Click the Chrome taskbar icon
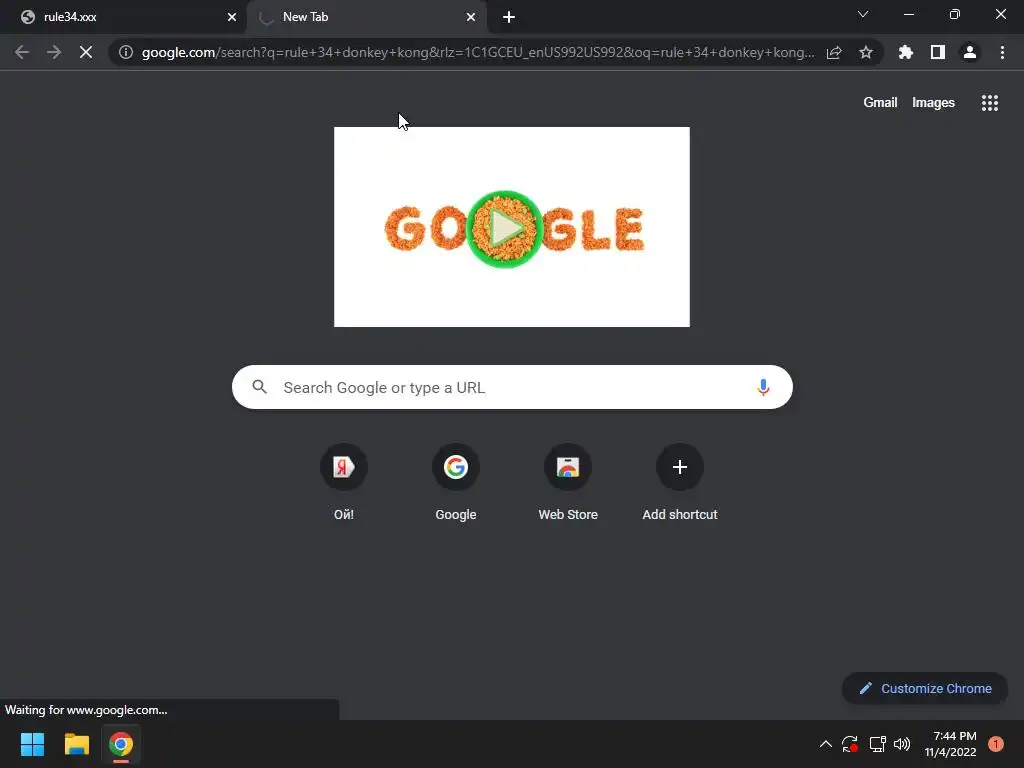 (121, 744)
